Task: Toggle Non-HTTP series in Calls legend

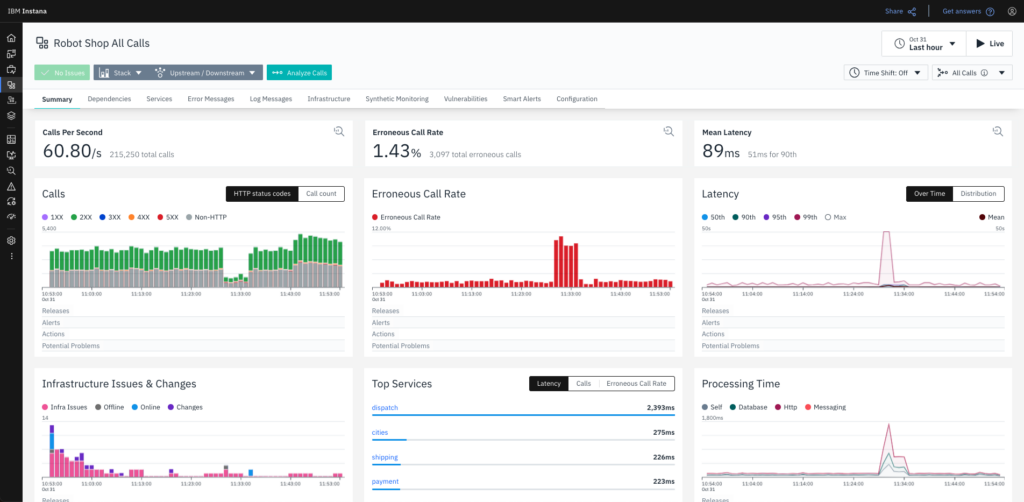Action: point(206,217)
